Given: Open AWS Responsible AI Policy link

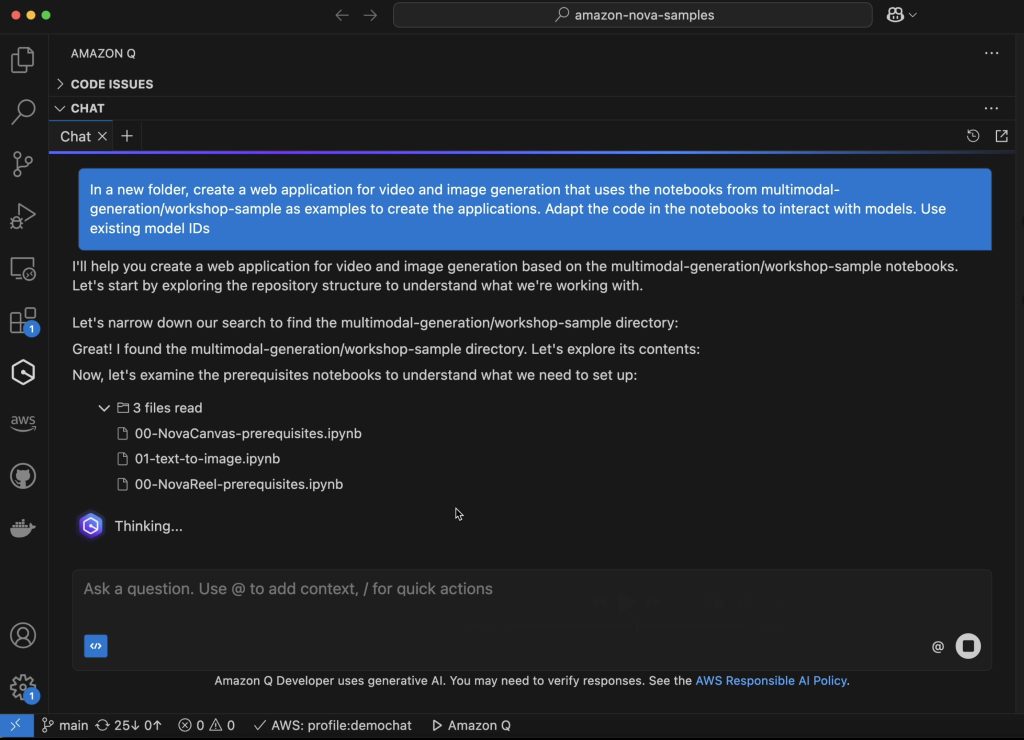Looking at the screenshot, I should 771,681.
